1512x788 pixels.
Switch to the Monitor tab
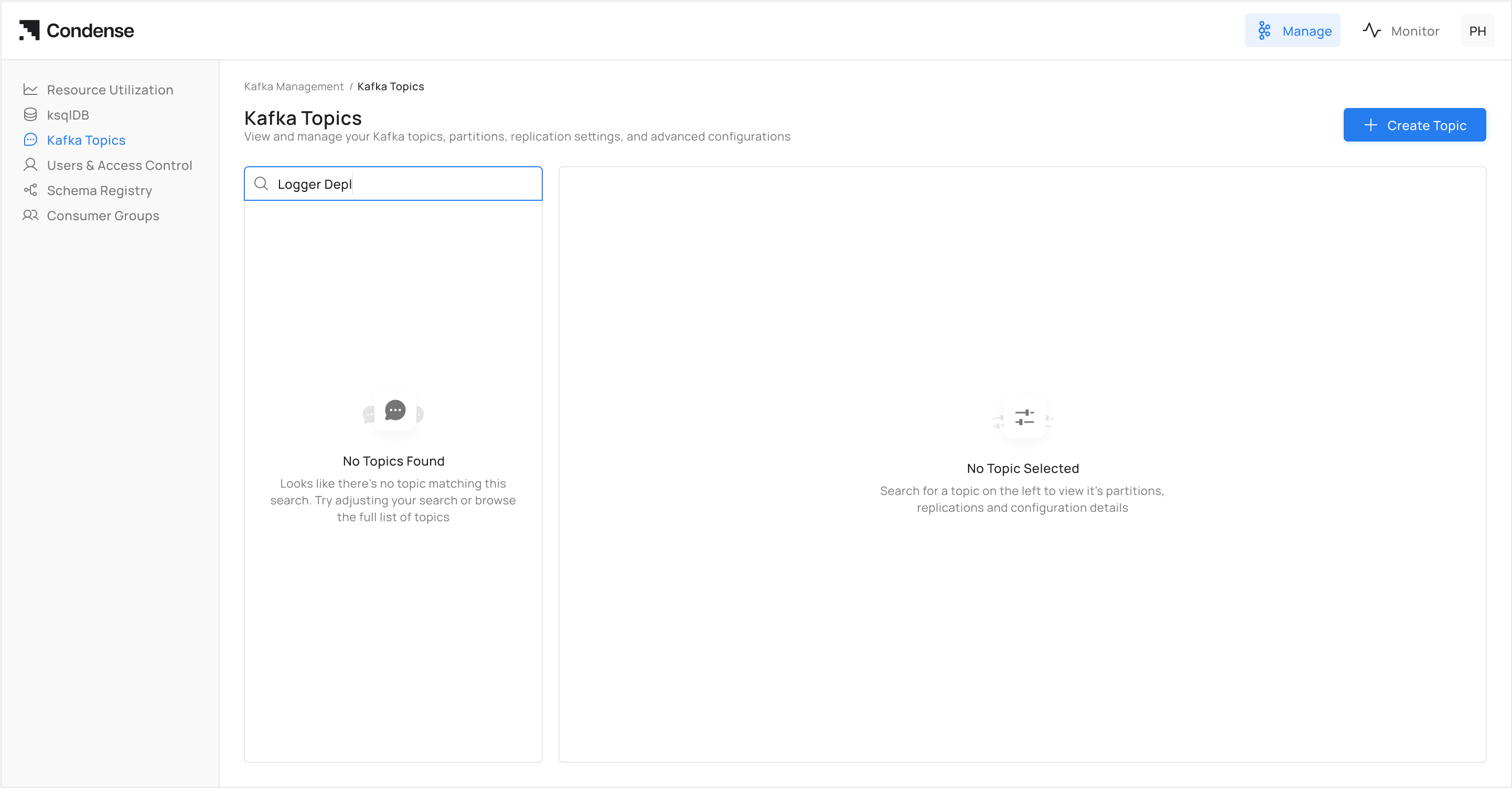pyautogui.click(x=1400, y=30)
